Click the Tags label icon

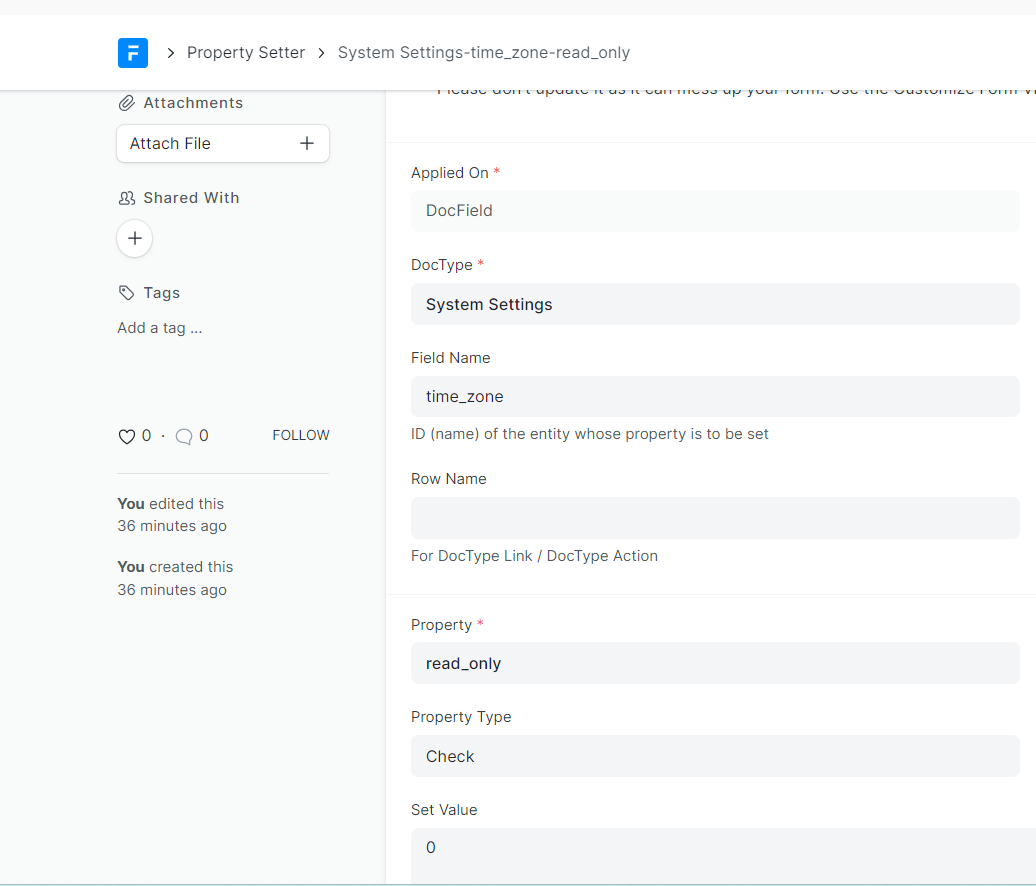pos(126,293)
